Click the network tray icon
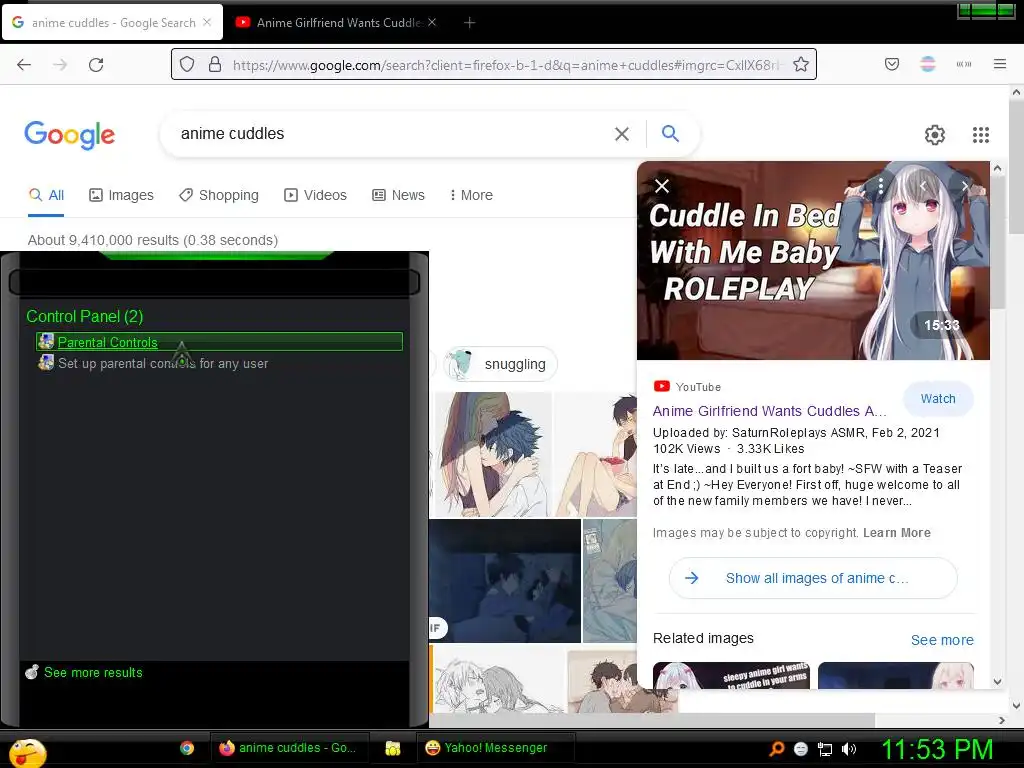This screenshot has width=1024, height=768. (825, 749)
